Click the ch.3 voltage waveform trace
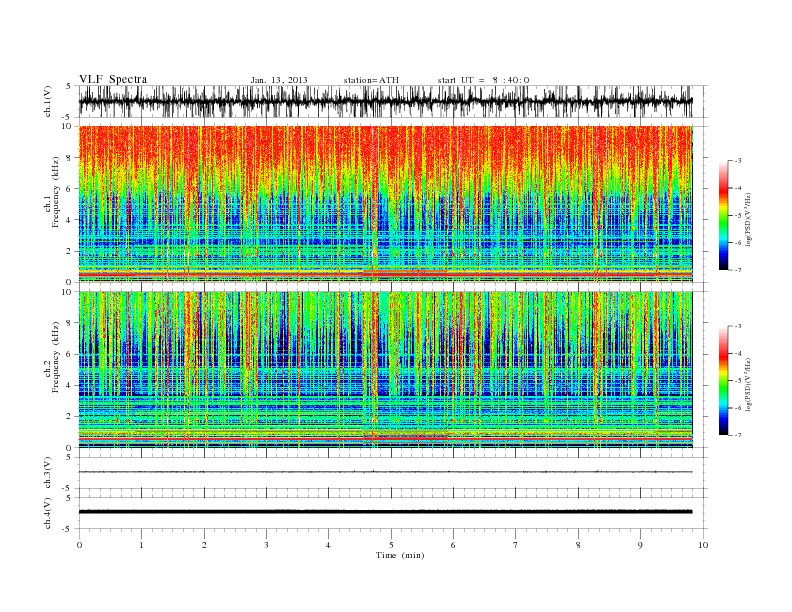 point(385,472)
